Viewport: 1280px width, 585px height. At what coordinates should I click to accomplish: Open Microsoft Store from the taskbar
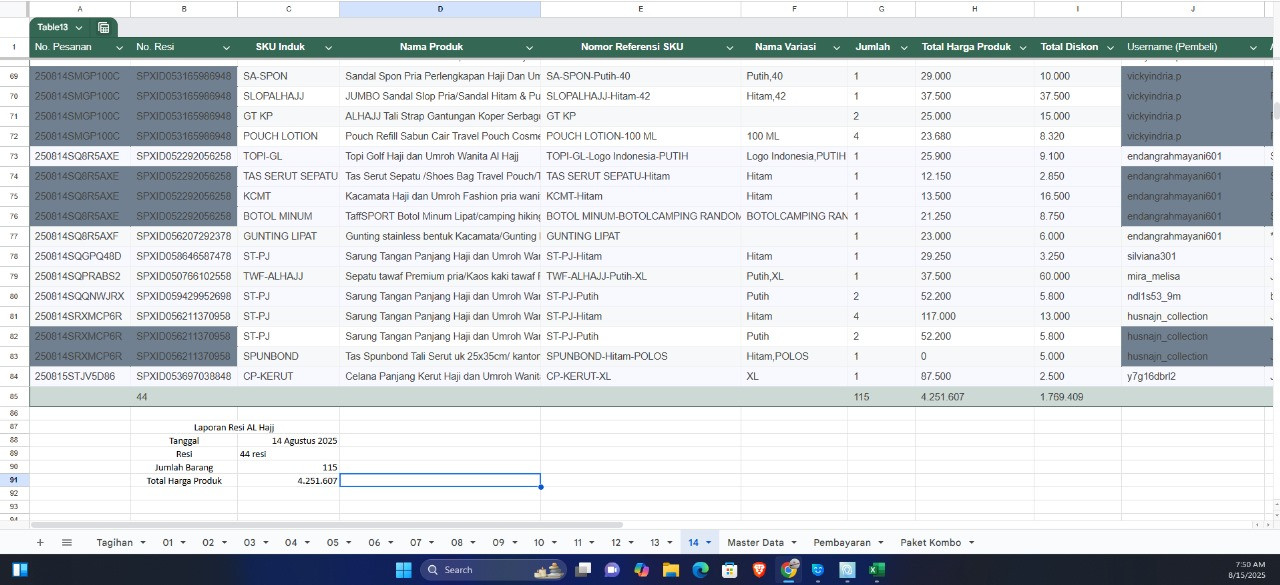[x=730, y=570]
